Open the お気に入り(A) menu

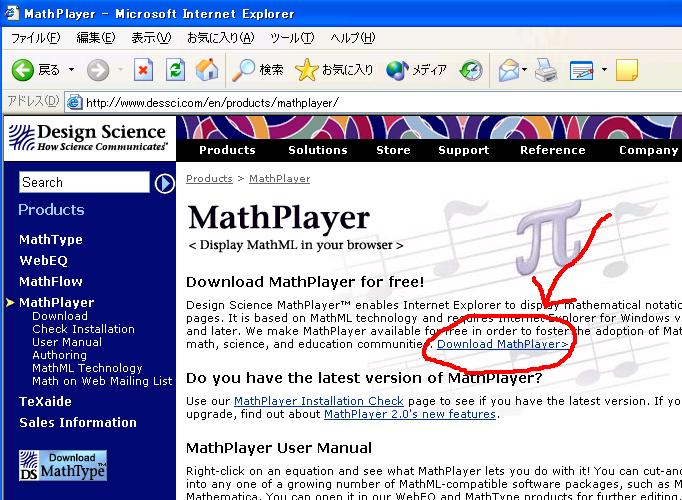click(221, 38)
